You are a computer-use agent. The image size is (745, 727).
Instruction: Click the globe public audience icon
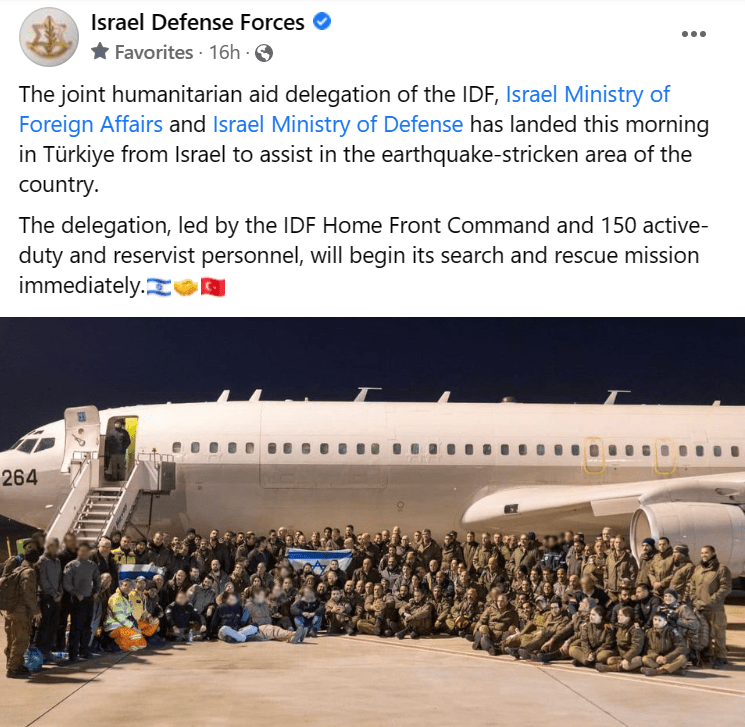pos(264,53)
